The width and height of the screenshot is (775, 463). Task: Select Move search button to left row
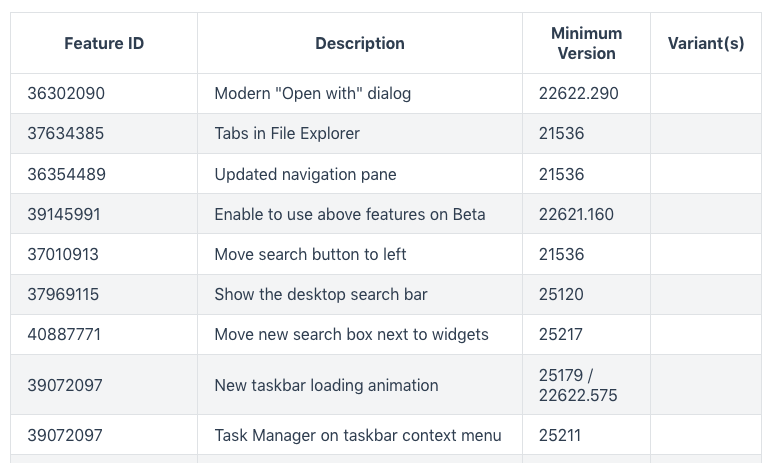pyautogui.click(x=386, y=254)
